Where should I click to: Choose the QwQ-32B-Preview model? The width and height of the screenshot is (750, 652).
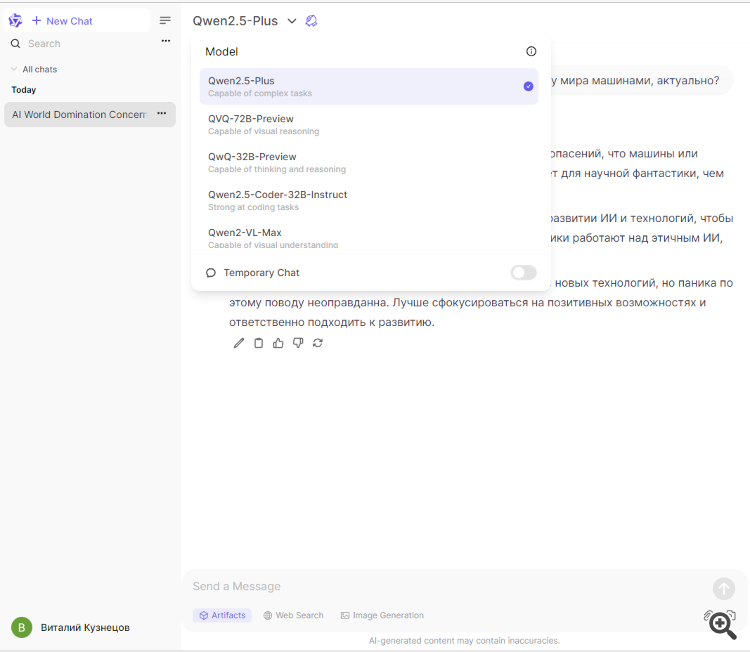[369, 163]
